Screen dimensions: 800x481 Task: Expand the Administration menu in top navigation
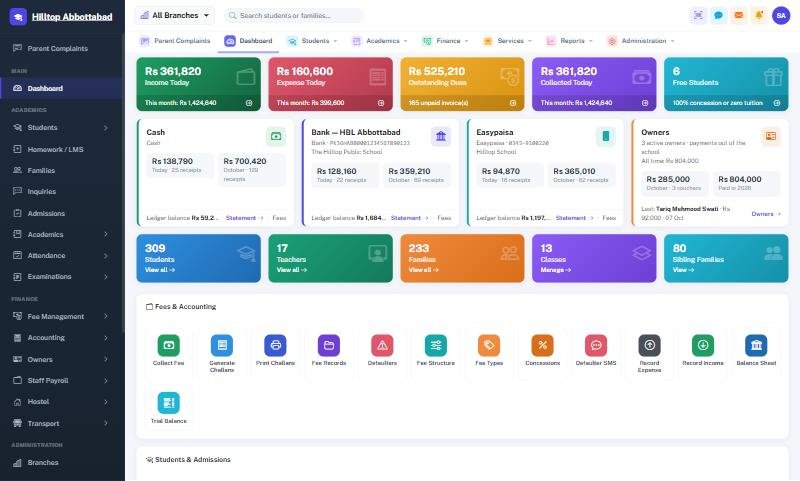click(641, 41)
